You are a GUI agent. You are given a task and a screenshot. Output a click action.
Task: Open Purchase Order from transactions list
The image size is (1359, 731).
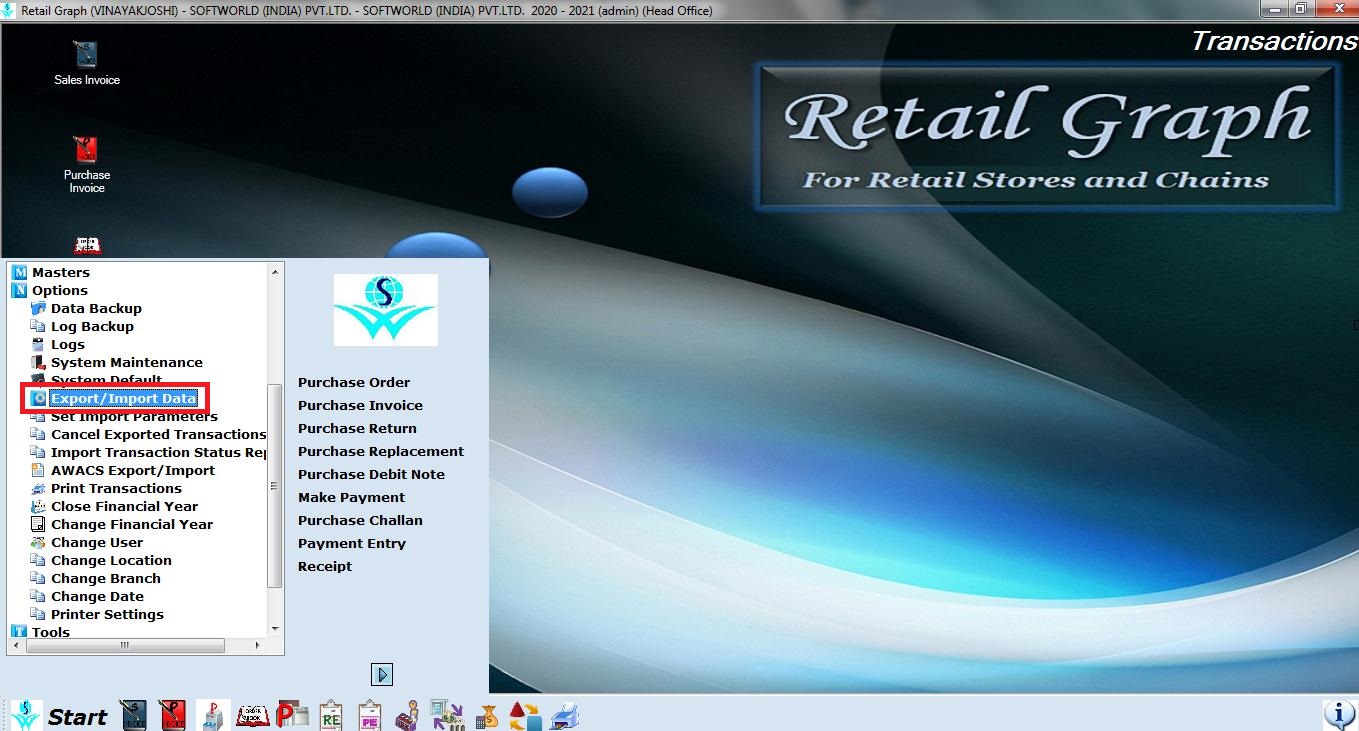tap(354, 382)
